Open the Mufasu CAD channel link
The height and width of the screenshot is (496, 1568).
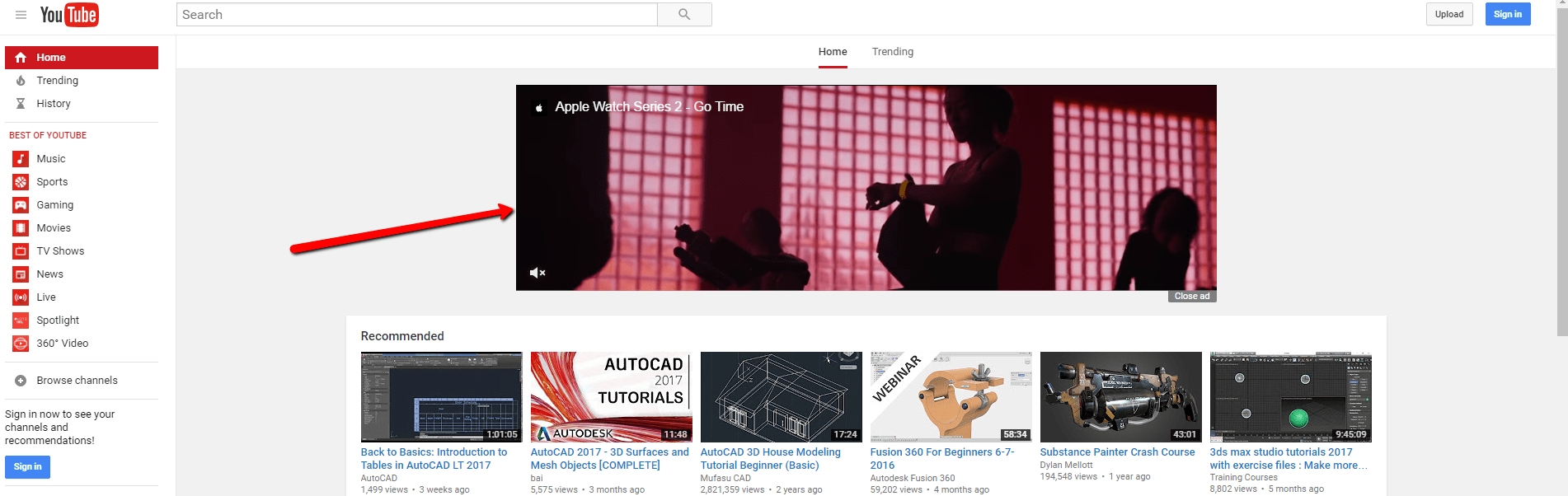coord(725,478)
